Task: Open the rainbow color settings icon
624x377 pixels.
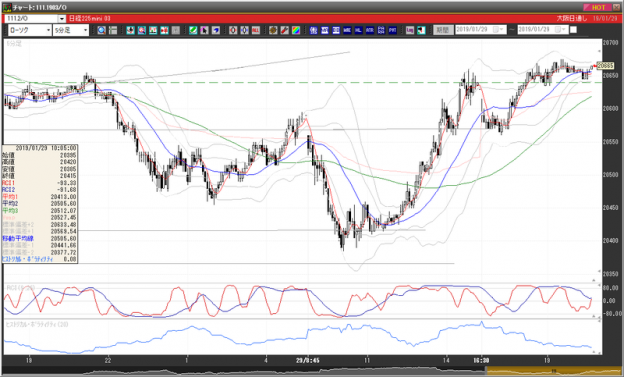Action: pyautogui.click(x=296, y=30)
